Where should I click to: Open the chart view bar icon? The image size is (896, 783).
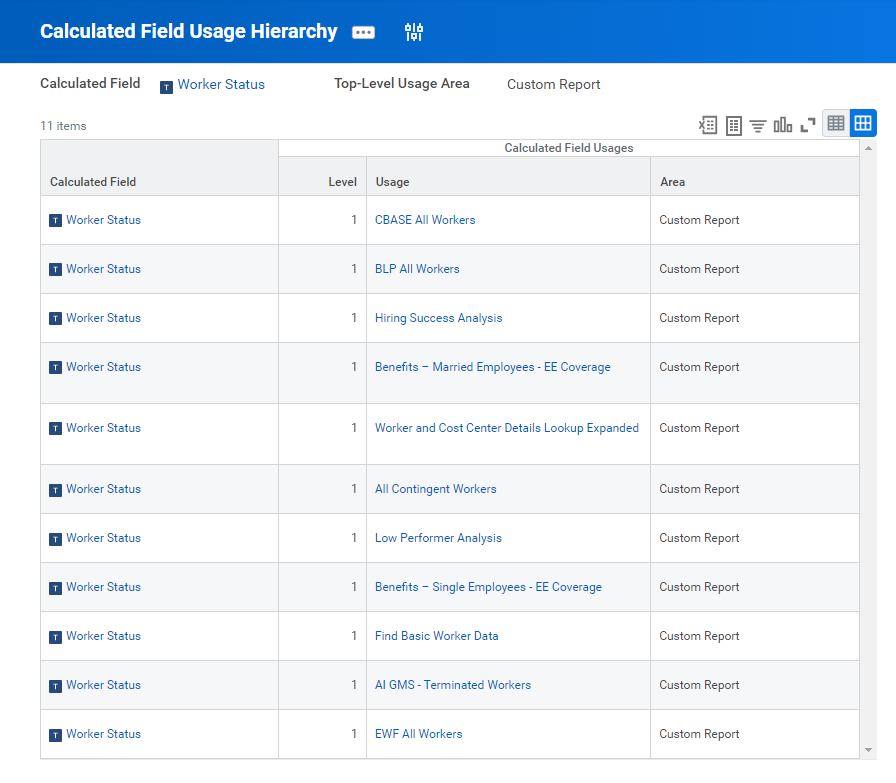(783, 125)
